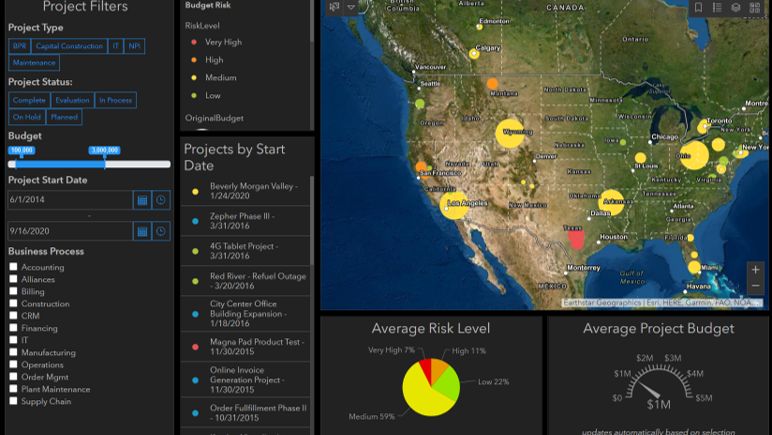Screen dimensions: 772x435
Task: Open time picker for 6/1/2014 date
Action: coord(161,200)
